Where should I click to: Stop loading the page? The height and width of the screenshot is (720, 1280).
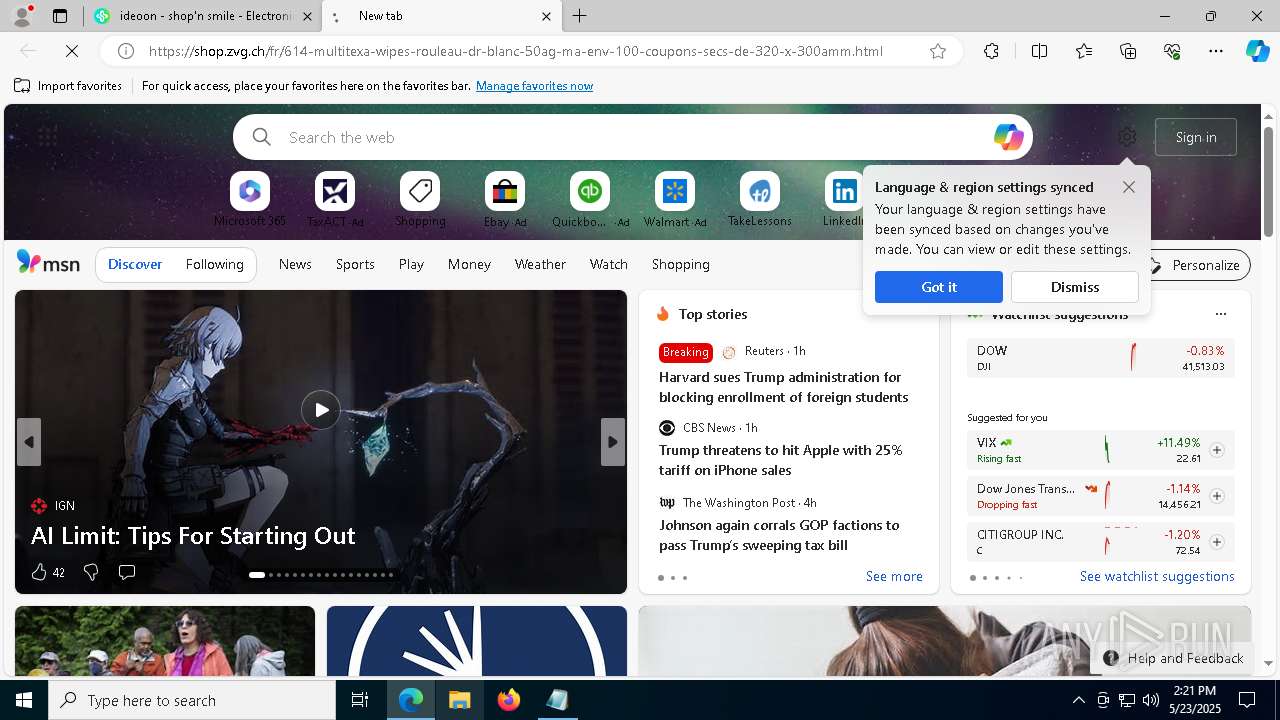tap(72, 51)
